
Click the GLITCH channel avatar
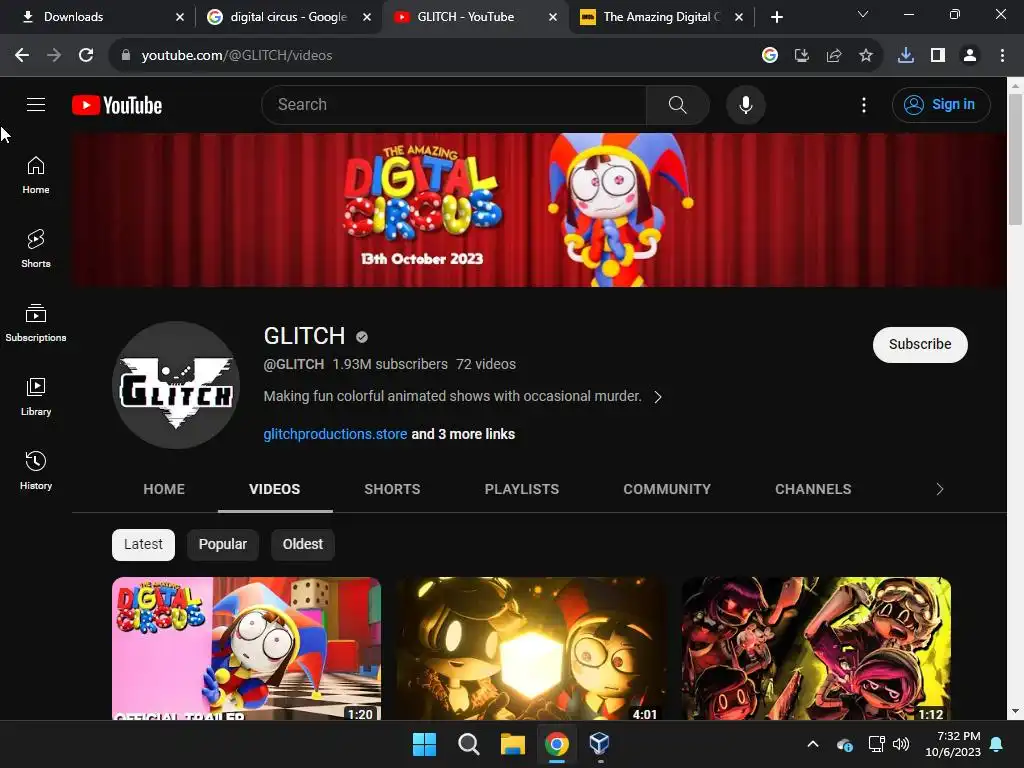[176, 385]
